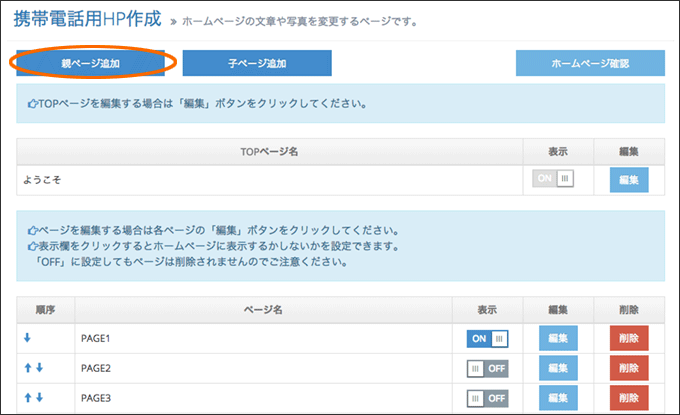Image resolution: width=680 pixels, height=415 pixels.
Task: Move PAGE1 down with the arrow icon
Action: point(27,338)
